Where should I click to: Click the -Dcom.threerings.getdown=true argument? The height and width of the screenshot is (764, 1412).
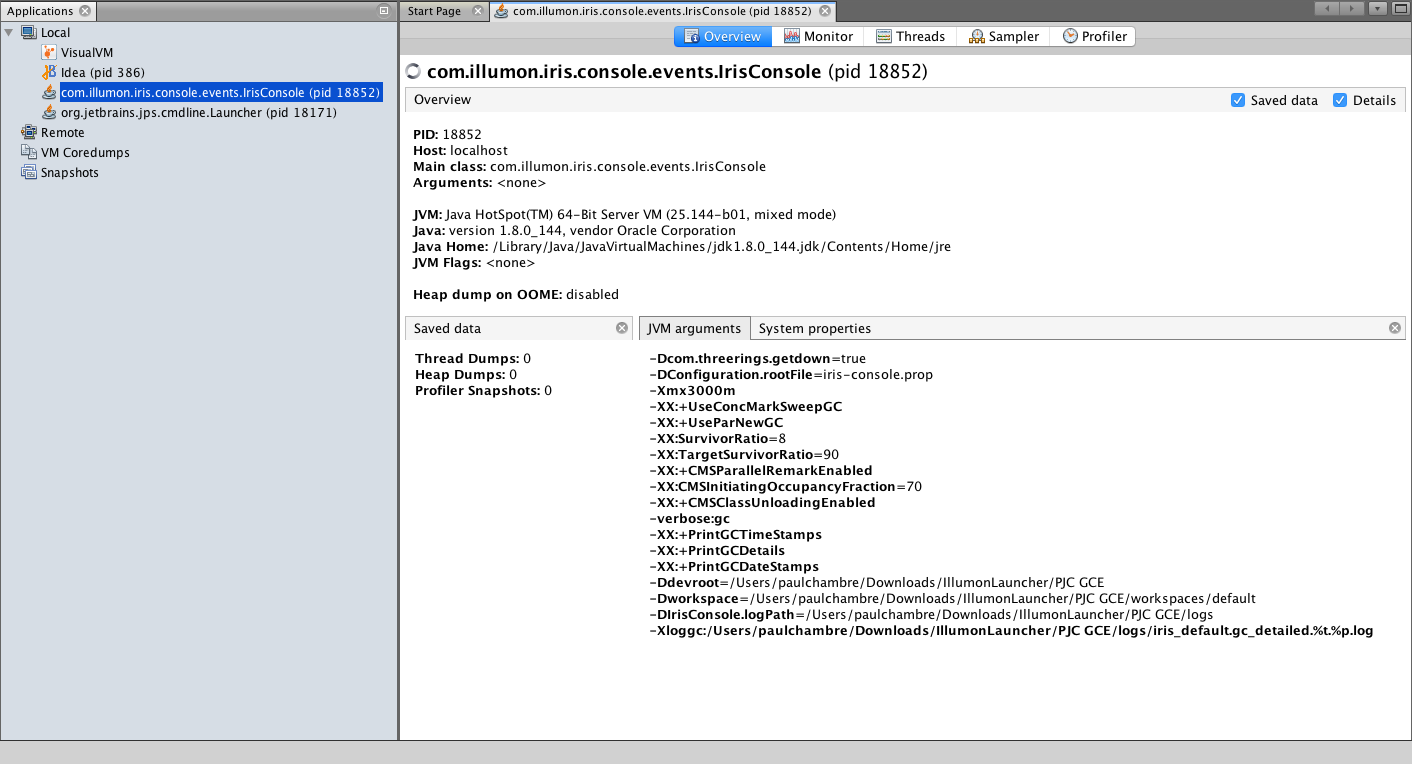point(757,358)
